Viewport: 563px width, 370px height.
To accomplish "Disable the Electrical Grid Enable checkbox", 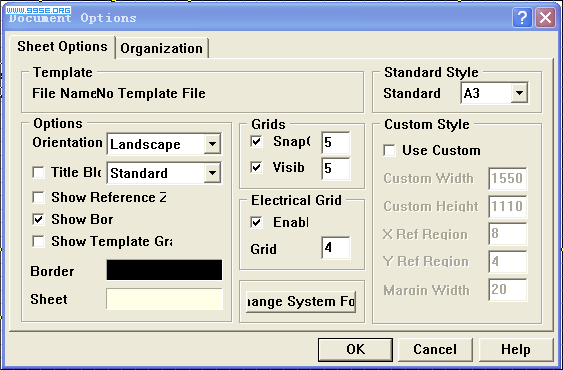I will coord(256,222).
